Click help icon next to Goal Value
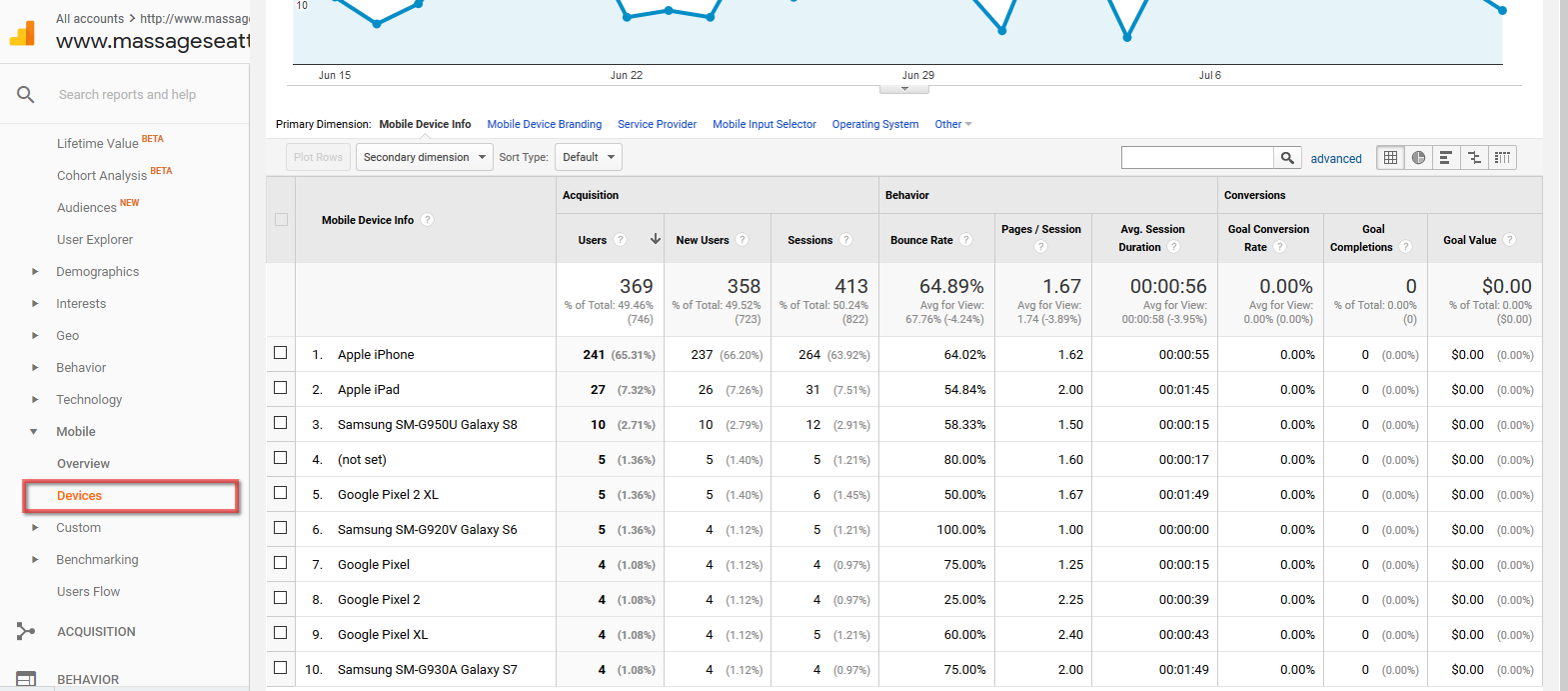The width and height of the screenshot is (1568, 691). pos(1510,240)
